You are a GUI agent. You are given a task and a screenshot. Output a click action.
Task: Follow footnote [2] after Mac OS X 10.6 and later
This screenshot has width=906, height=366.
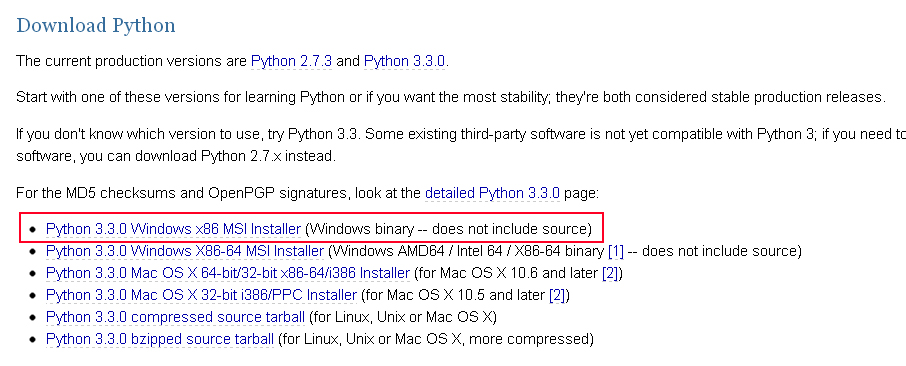[x=610, y=273]
